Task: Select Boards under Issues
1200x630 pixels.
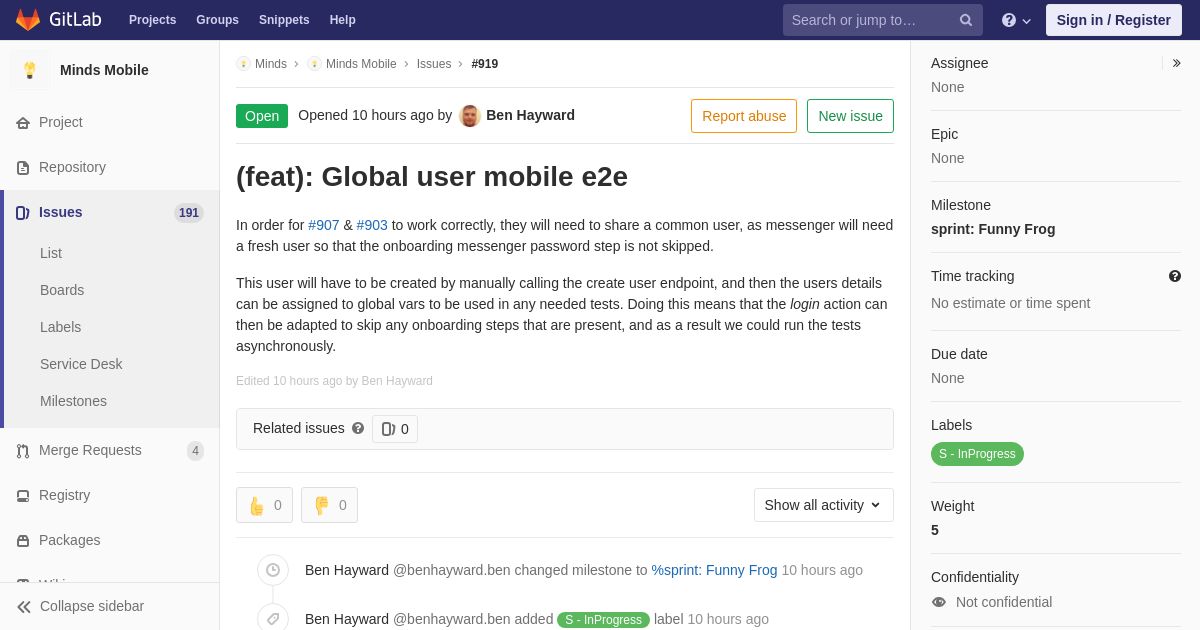Action: pyautogui.click(x=62, y=290)
